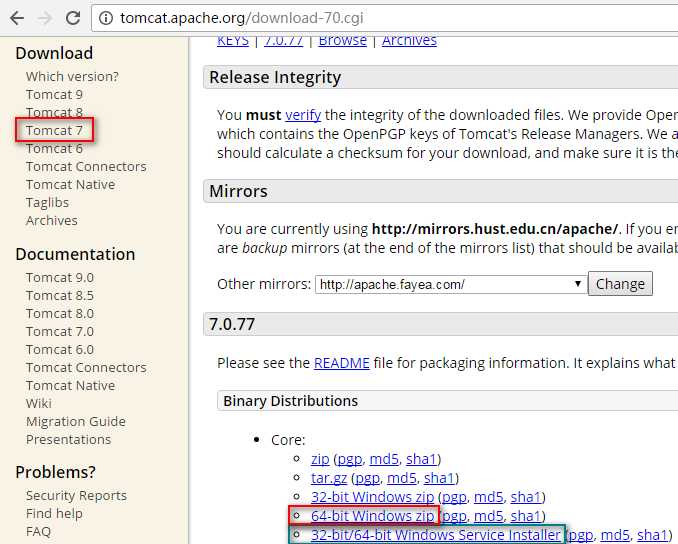Click the browser back arrow
This screenshot has height=544, width=678.
(17, 18)
